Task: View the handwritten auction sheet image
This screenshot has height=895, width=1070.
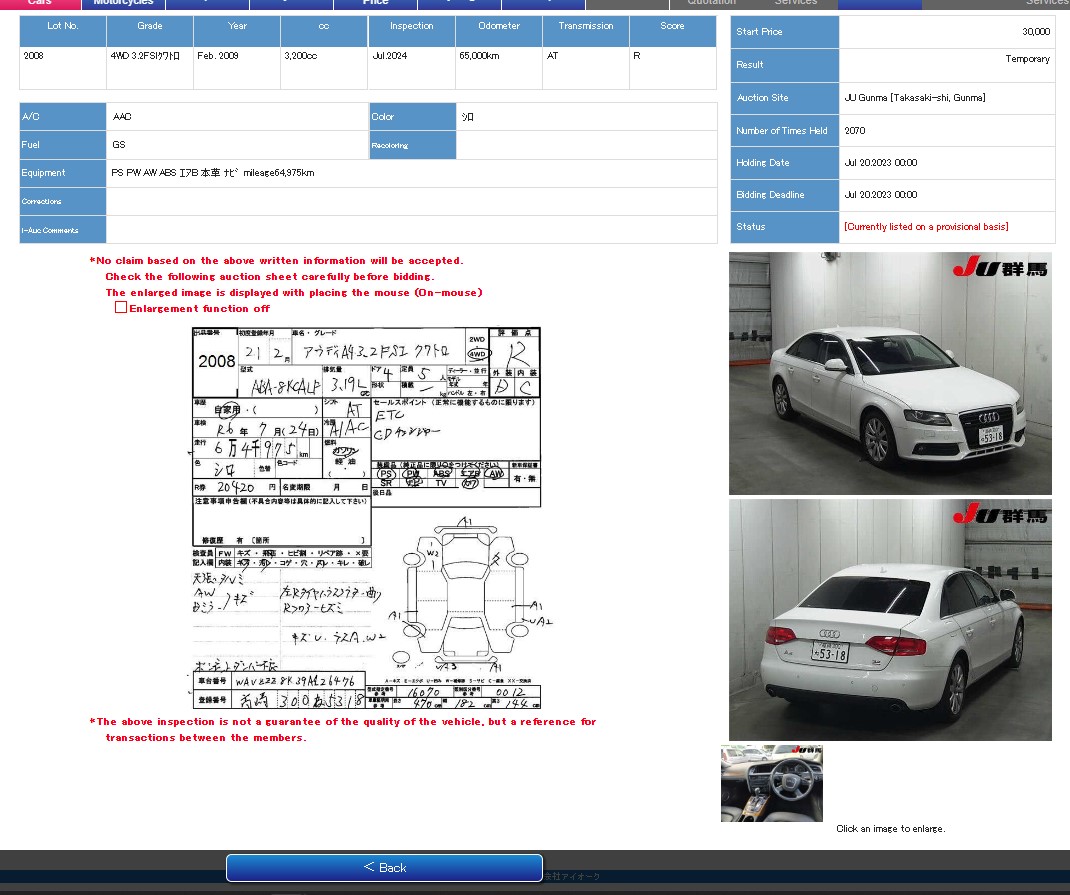Action: pos(366,518)
